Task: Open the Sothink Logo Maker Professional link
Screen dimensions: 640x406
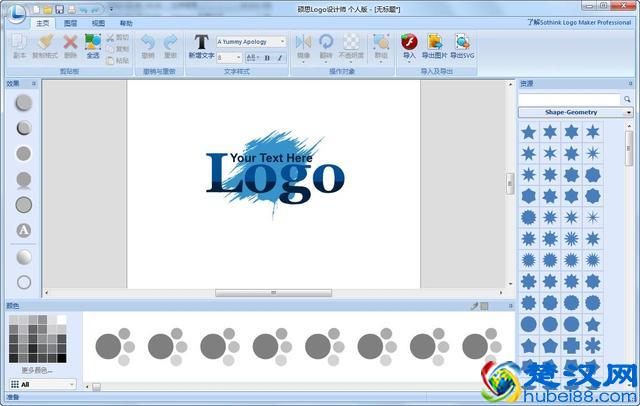Action: point(579,22)
